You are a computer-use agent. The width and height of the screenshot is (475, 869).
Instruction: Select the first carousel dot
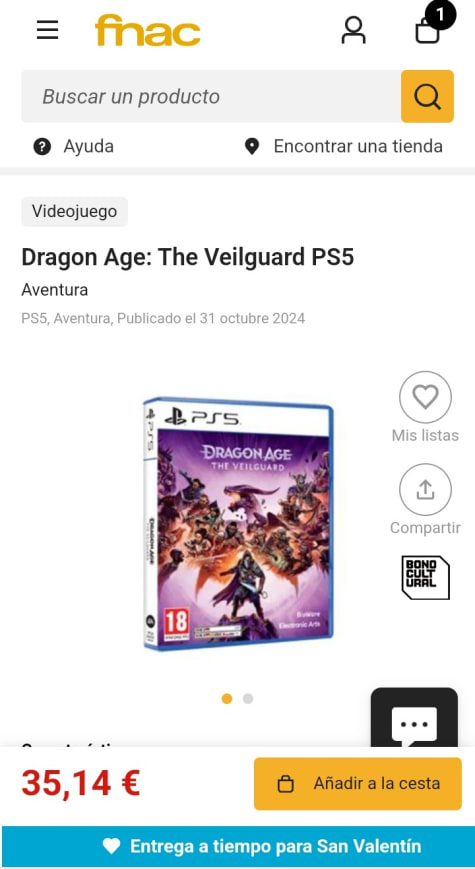click(x=227, y=699)
